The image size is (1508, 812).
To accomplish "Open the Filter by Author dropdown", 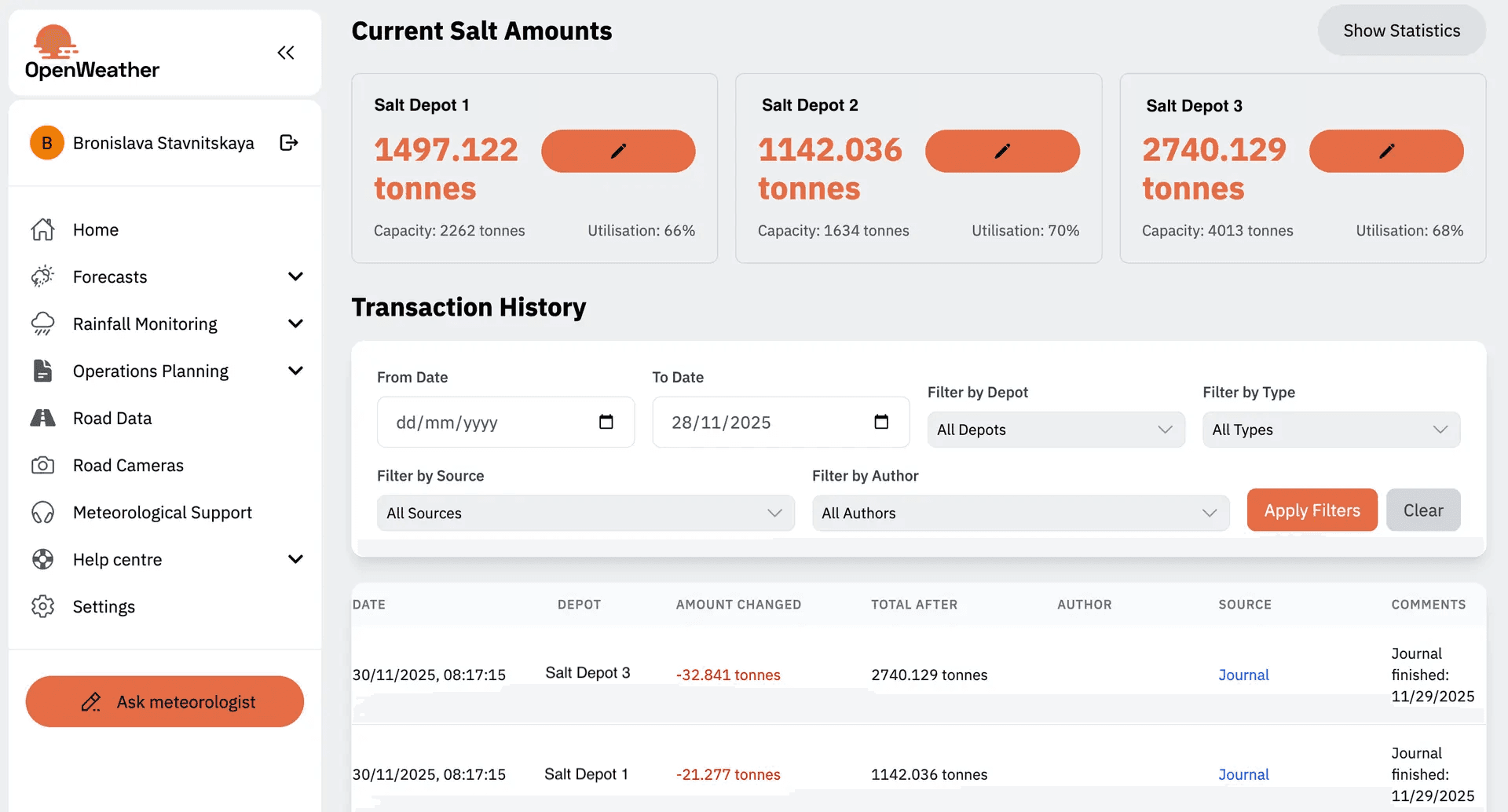I will point(1019,513).
